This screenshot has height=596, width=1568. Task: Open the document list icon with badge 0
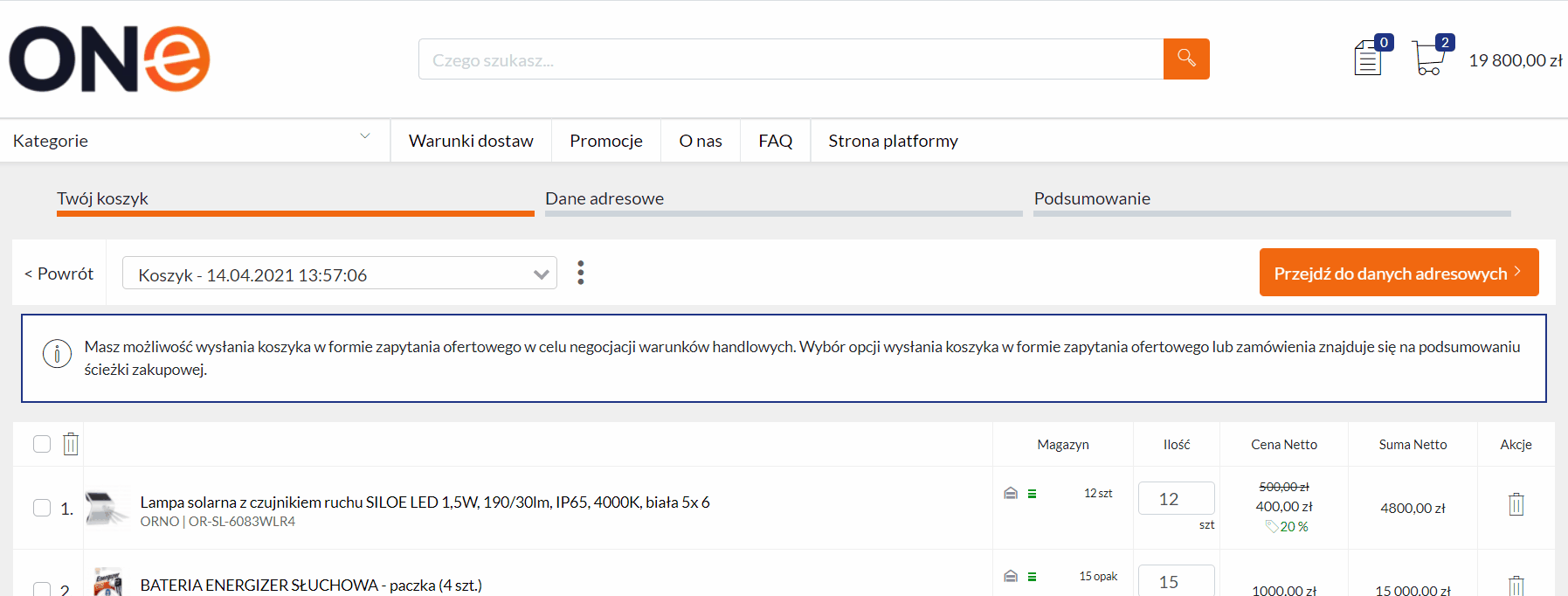[x=1368, y=59]
